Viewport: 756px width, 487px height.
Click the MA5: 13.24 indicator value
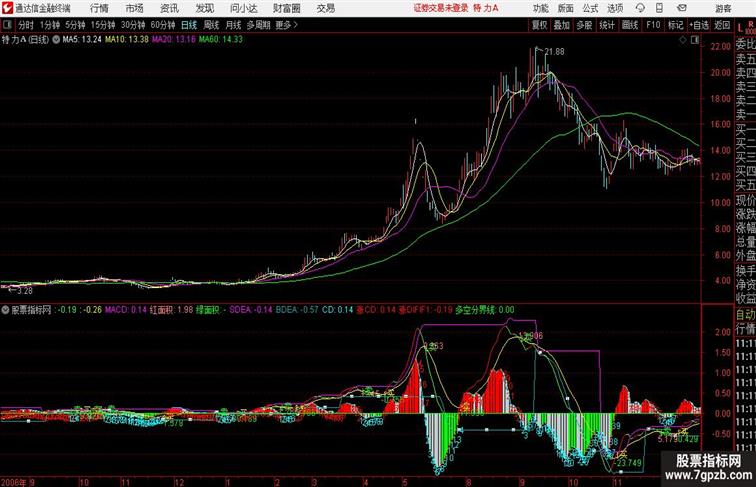(82, 40)
